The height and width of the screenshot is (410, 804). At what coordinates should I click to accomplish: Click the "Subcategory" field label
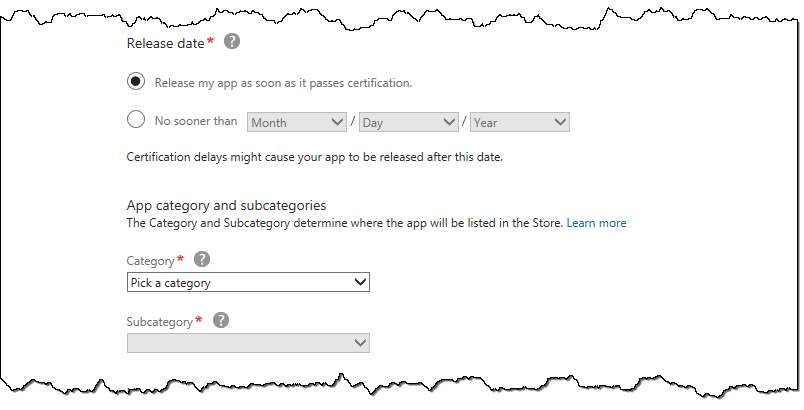click(x=160, y=322)
